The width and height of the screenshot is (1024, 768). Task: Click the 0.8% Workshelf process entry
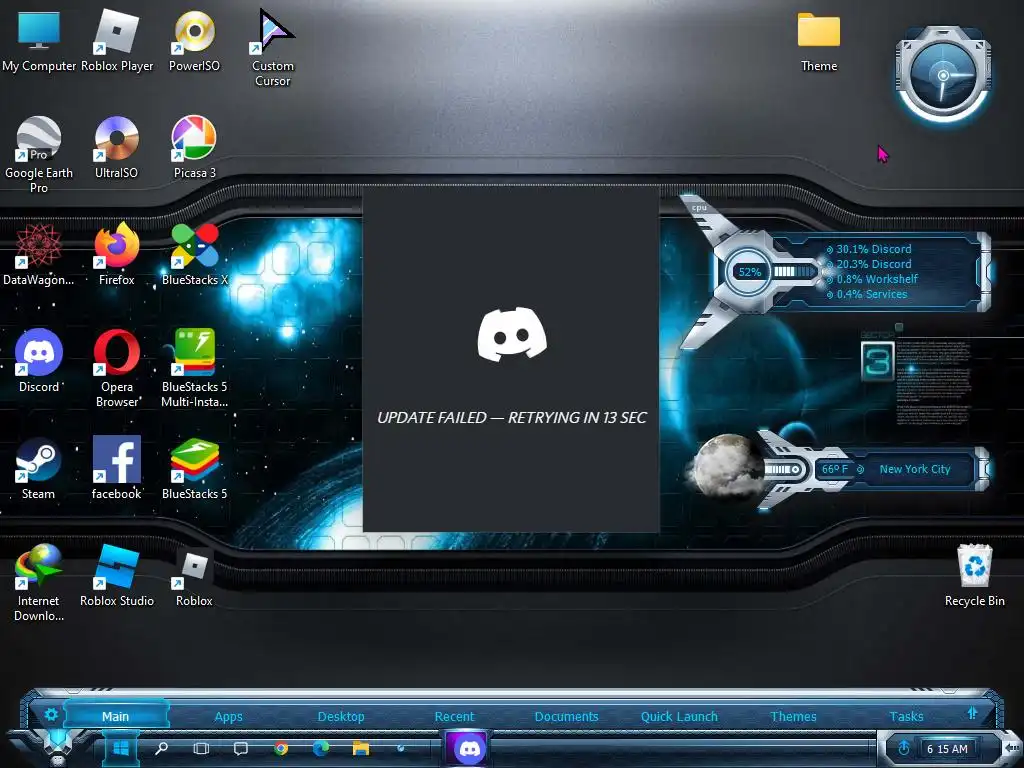(872, 279)
